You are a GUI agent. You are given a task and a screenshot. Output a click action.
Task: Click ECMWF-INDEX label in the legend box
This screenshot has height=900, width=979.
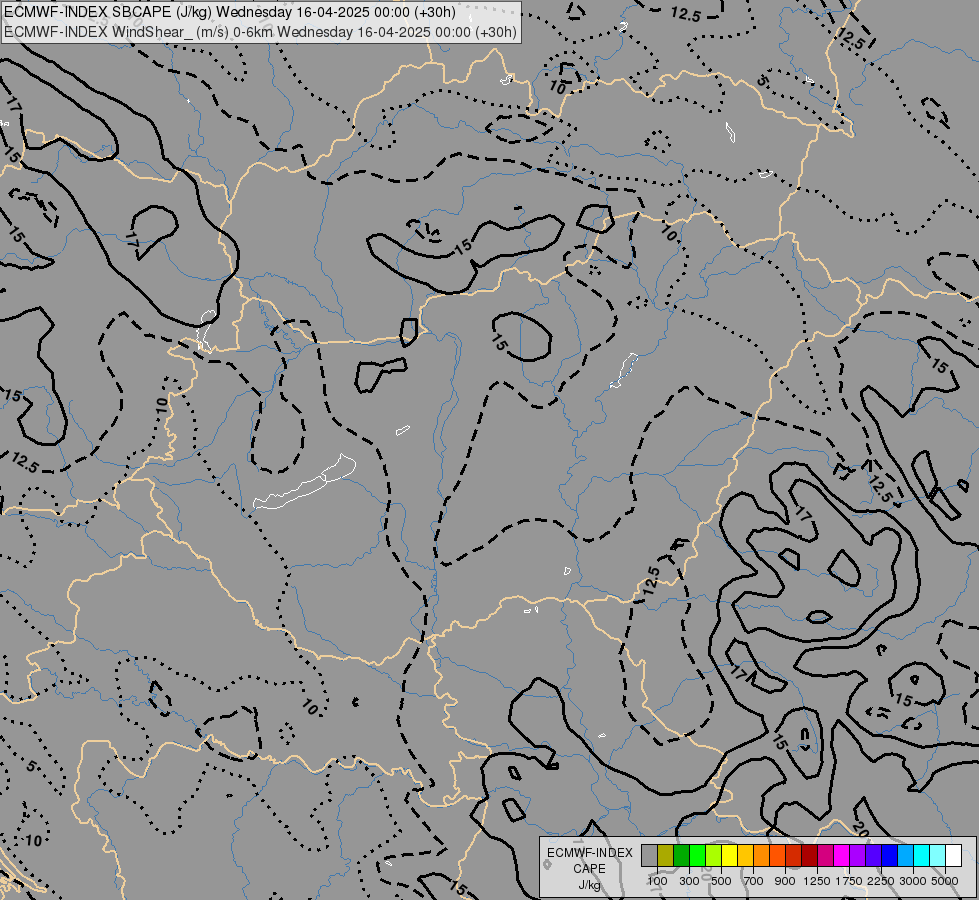590,853
